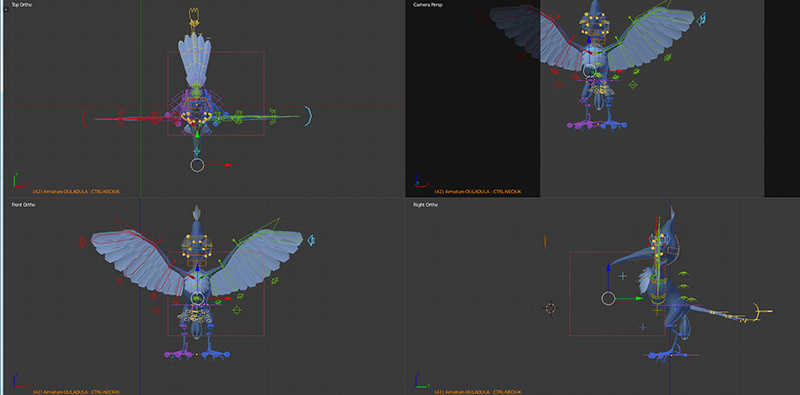Click the axis orientation indicator in Right Ortho
Screen dimensions: 800x395
click(419, 381)
